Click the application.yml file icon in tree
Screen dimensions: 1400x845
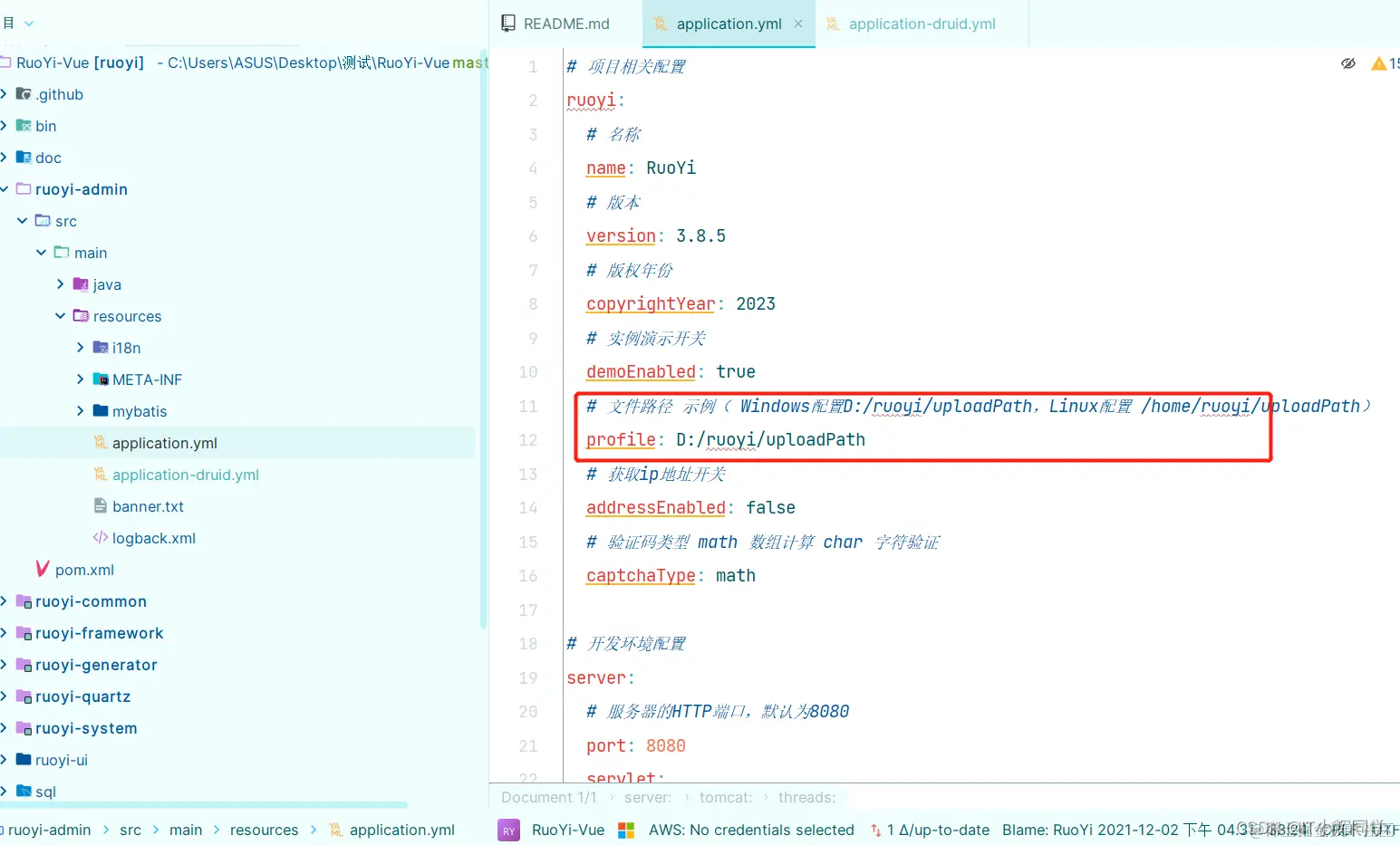(101, 442)
